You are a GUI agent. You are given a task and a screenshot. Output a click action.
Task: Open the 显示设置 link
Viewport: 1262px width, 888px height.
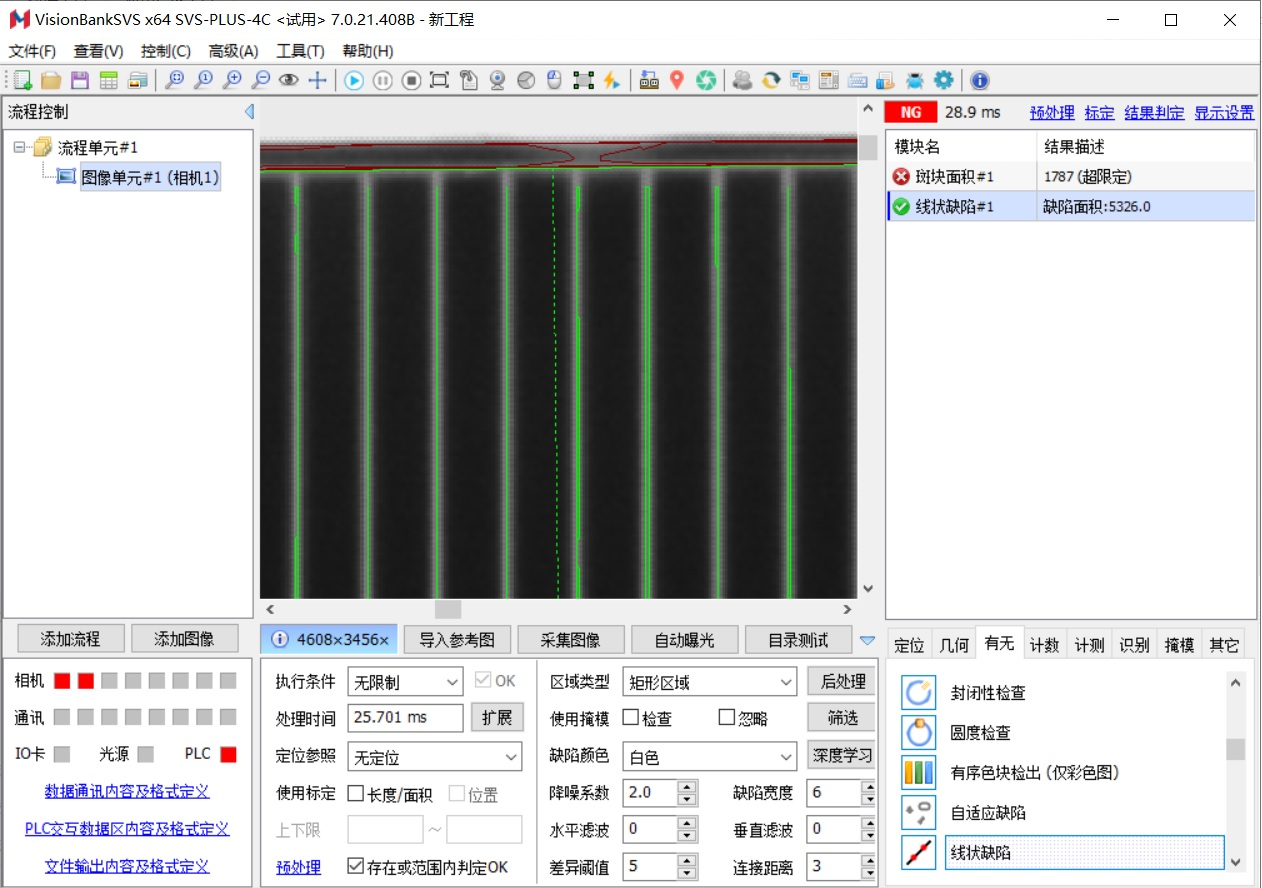(1224, 113)
